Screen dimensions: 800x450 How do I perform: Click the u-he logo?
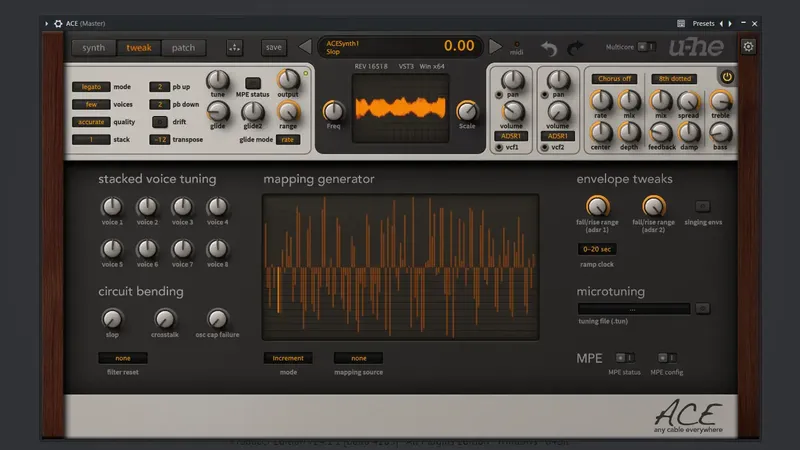click(696, 47)
